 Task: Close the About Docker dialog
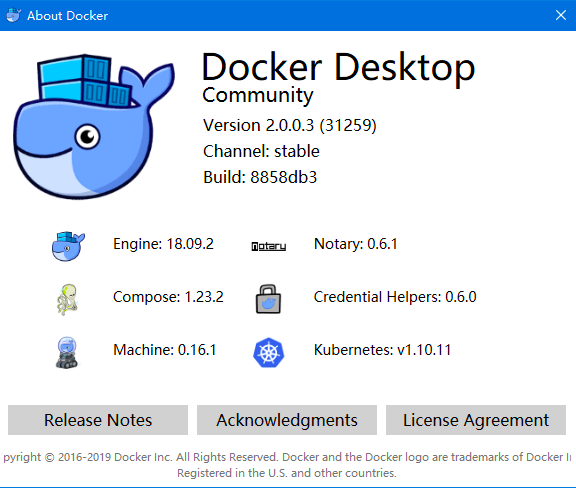point(561,15)
